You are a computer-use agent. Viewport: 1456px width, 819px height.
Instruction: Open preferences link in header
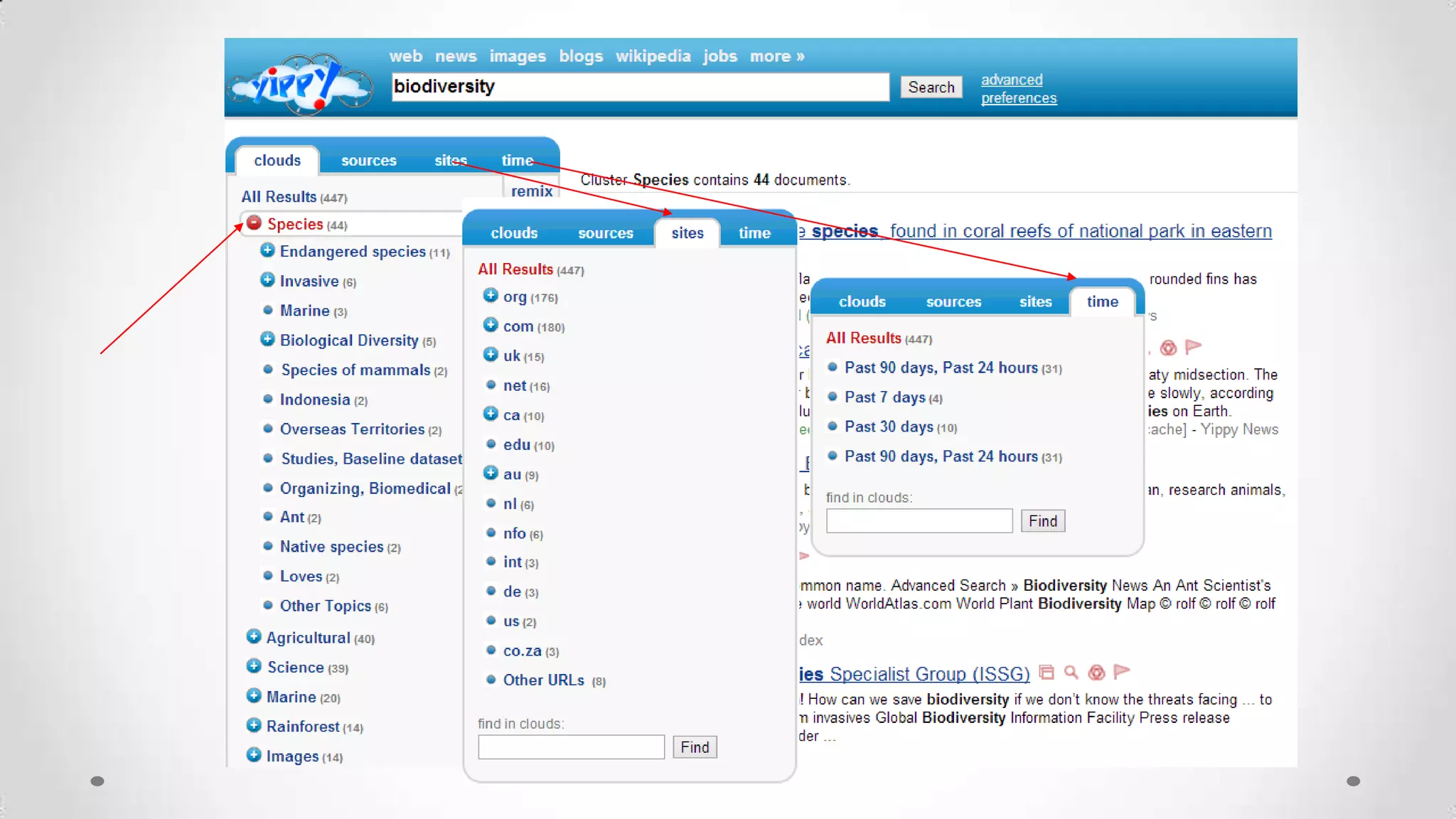[x=1018, y=98]
